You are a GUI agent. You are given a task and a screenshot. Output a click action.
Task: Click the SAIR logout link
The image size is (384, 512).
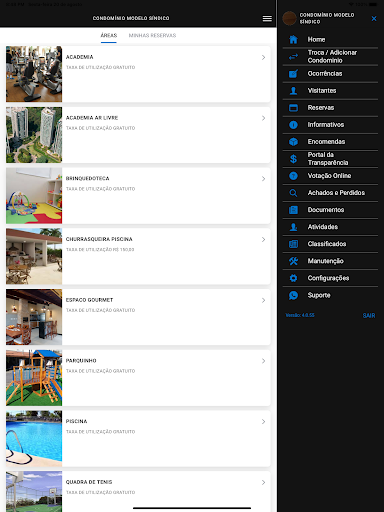pyautogui.click(x=369, y=315)
